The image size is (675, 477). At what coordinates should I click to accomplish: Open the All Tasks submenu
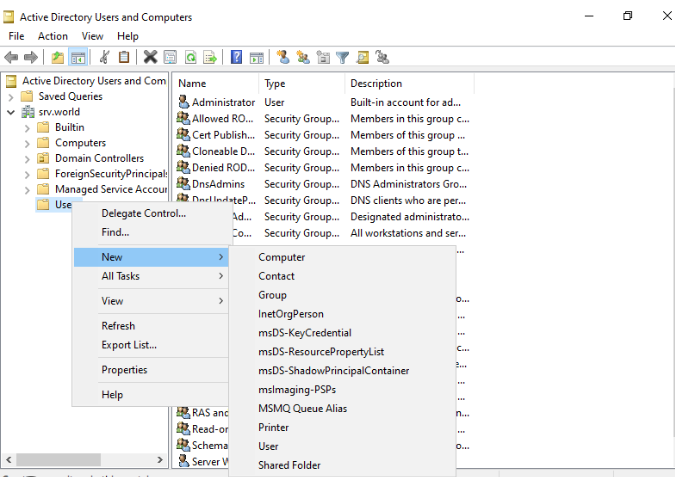[x=151, y=276]
